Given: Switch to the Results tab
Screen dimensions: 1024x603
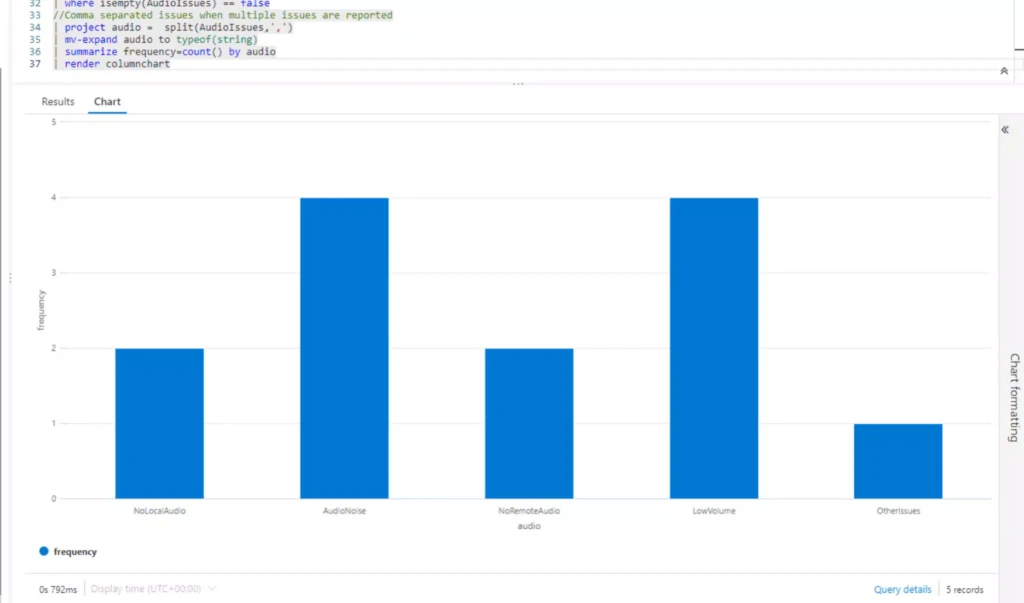Looking at the screenshot, I should (x=57, y=101).
